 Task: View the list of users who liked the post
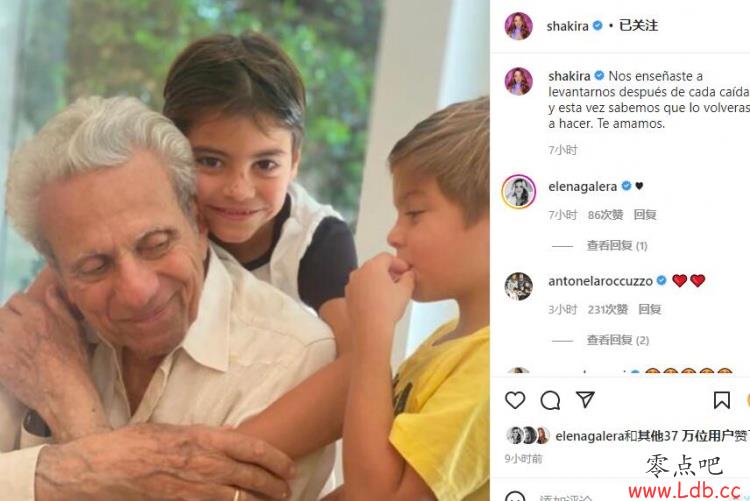click(651, 436)
